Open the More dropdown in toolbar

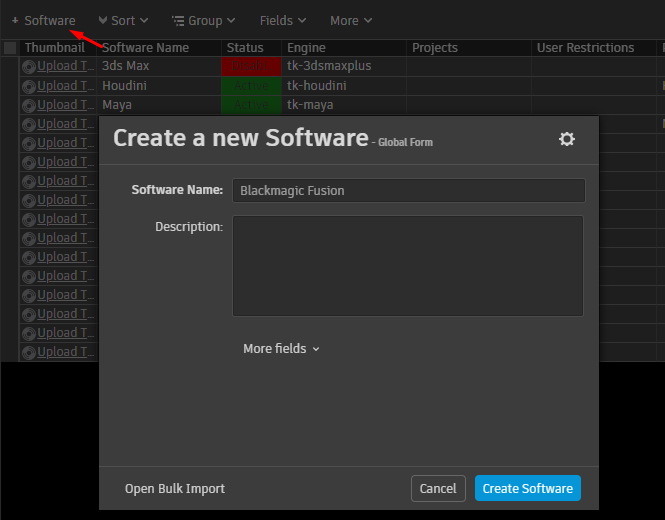(x=351, y=20)
